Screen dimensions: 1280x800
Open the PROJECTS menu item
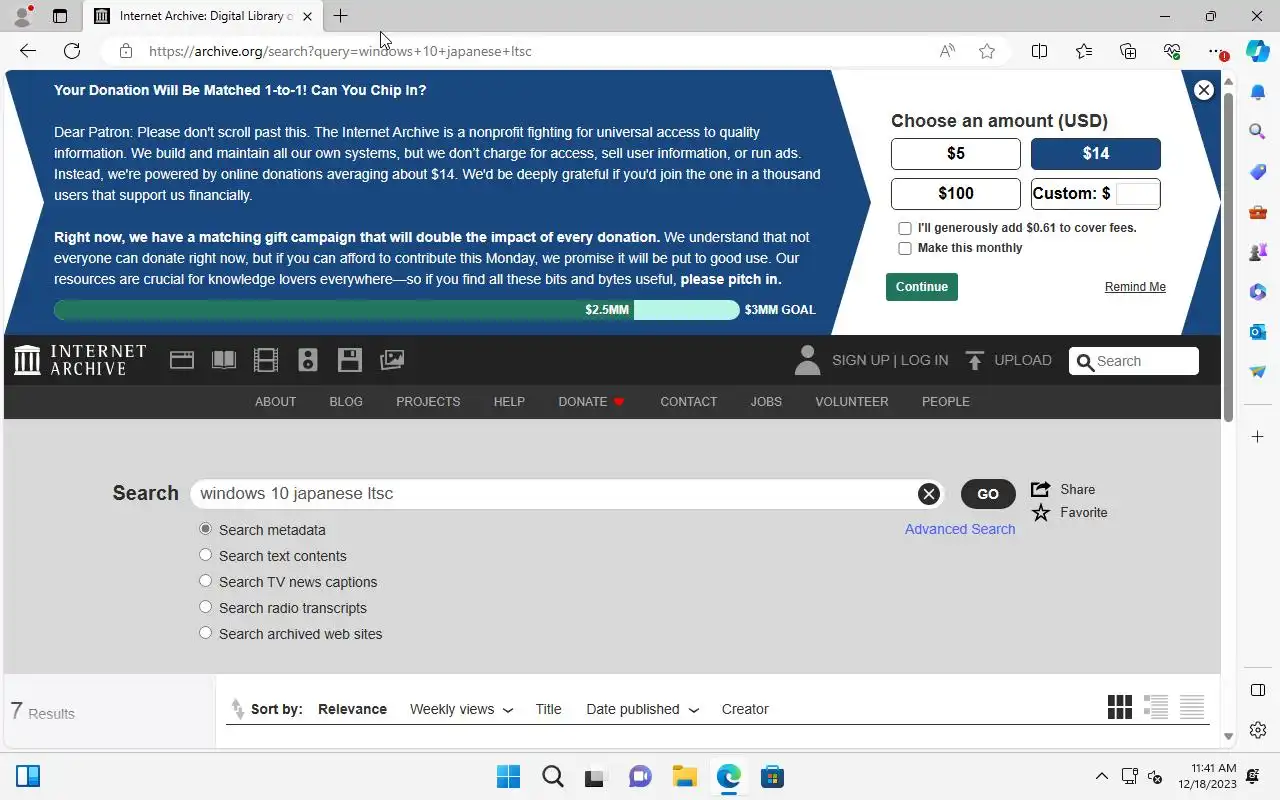pyautogui.click(x=428, y=401)
